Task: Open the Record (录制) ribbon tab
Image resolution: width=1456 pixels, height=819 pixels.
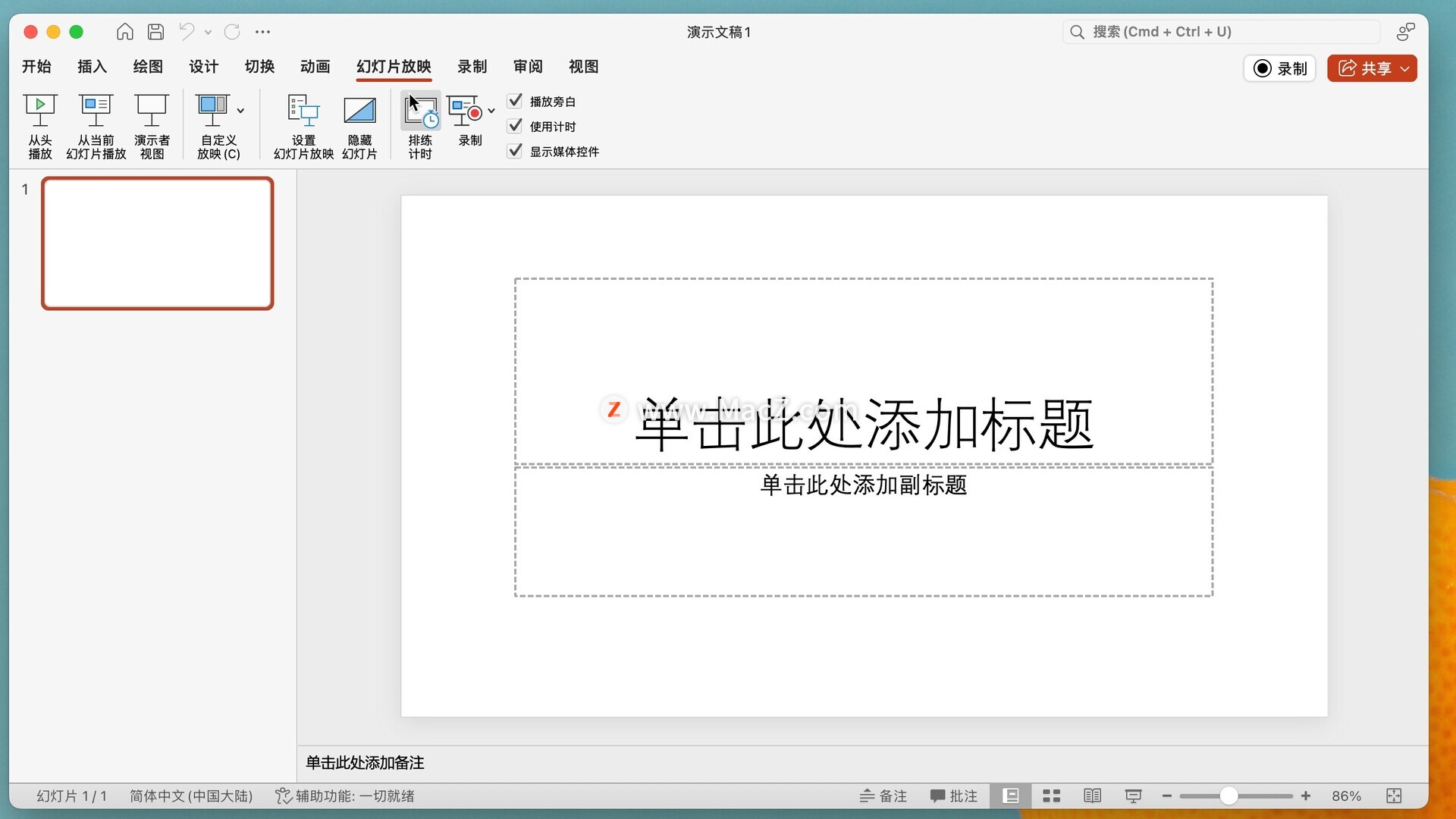Action: point(472,67)
